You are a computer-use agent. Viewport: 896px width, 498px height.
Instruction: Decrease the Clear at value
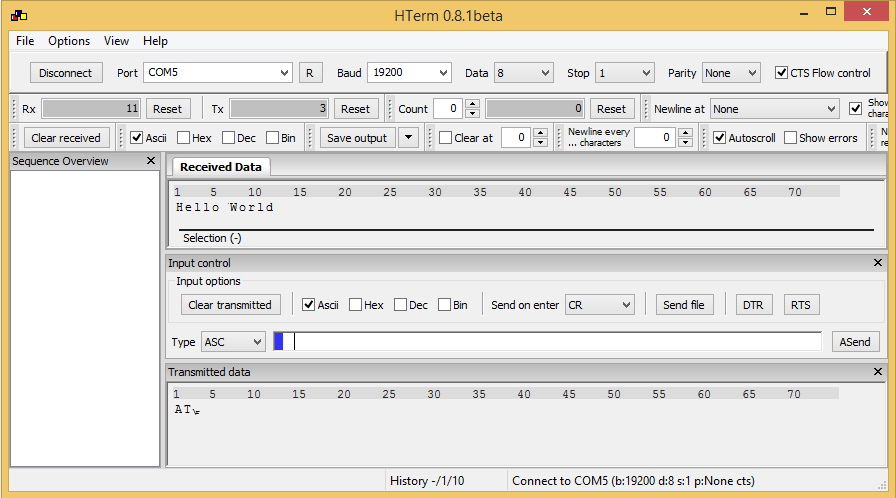[540, 142]
